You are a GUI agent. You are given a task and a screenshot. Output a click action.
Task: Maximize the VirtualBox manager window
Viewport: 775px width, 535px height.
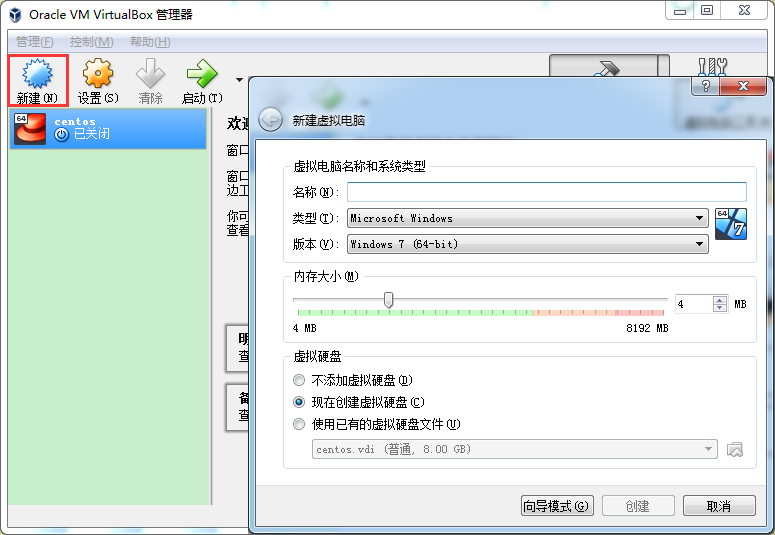[707, 10]
